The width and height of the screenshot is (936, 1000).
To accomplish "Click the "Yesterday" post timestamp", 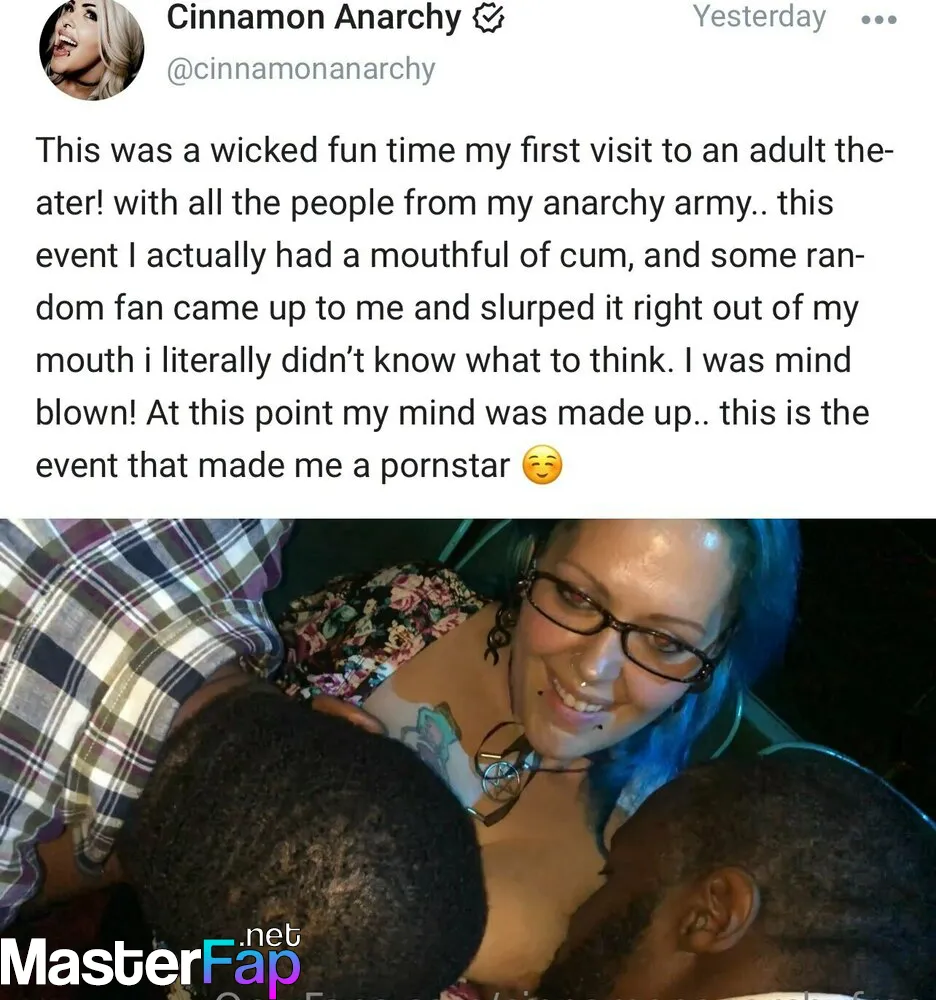I will click(759, 17).
